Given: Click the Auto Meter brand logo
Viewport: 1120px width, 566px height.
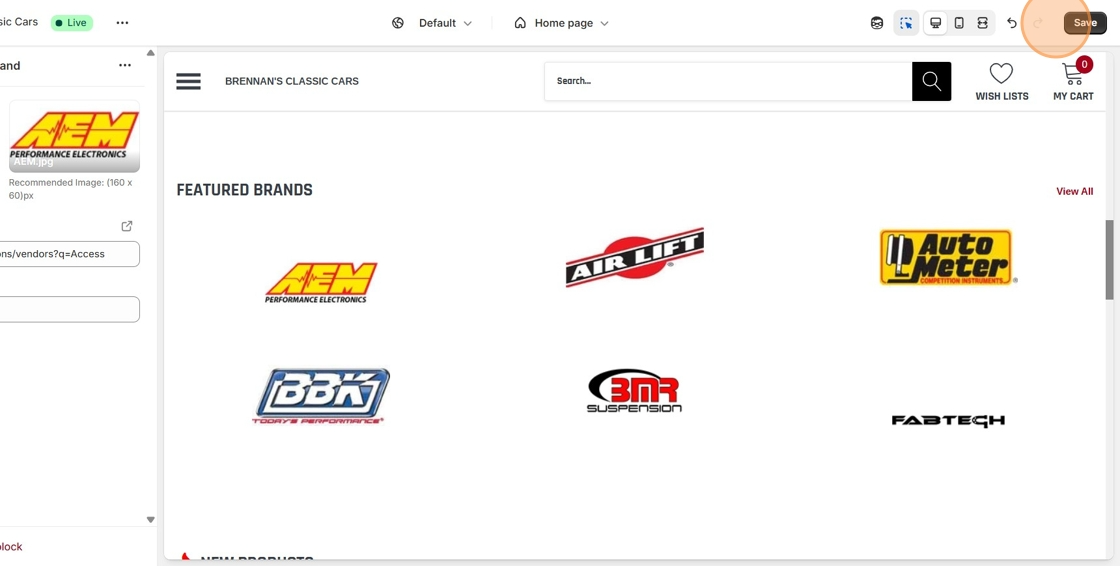Looking at the screenshot, I should coord(948,257).
